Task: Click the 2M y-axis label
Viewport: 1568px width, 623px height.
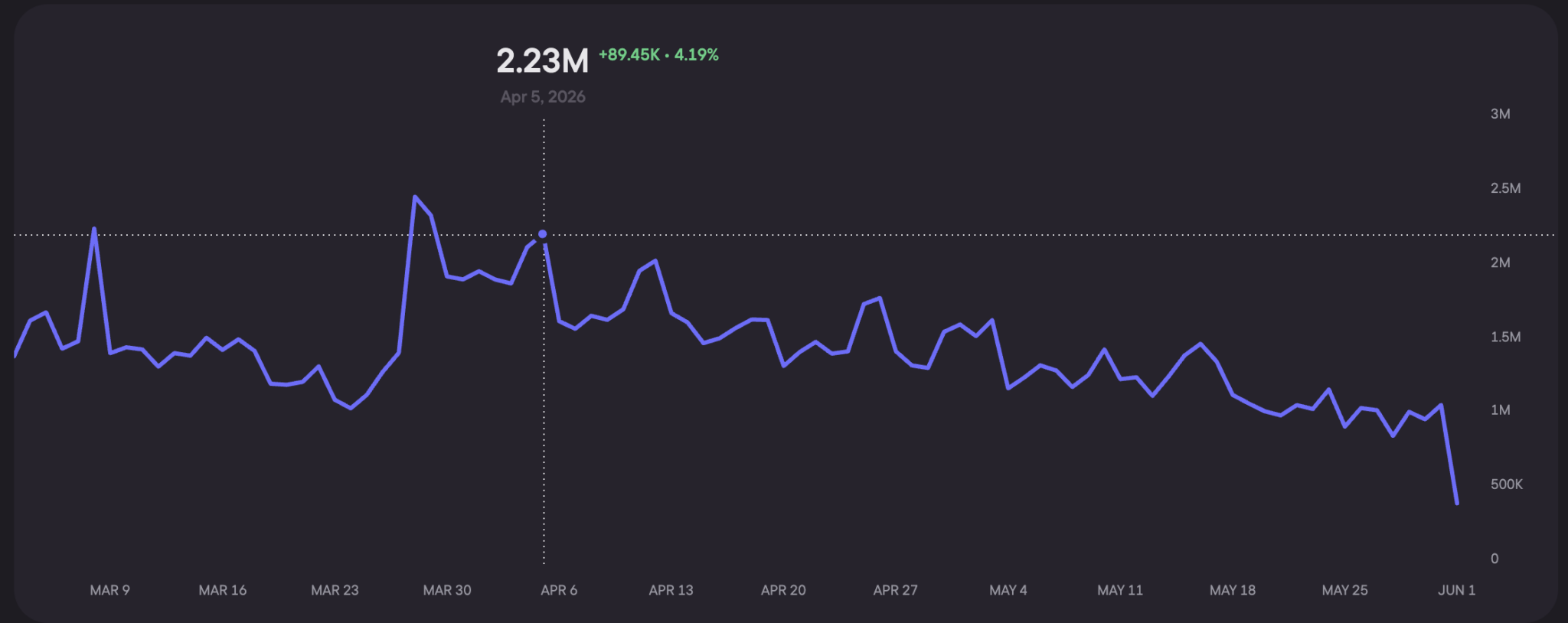Action: tap(1501, 263)
